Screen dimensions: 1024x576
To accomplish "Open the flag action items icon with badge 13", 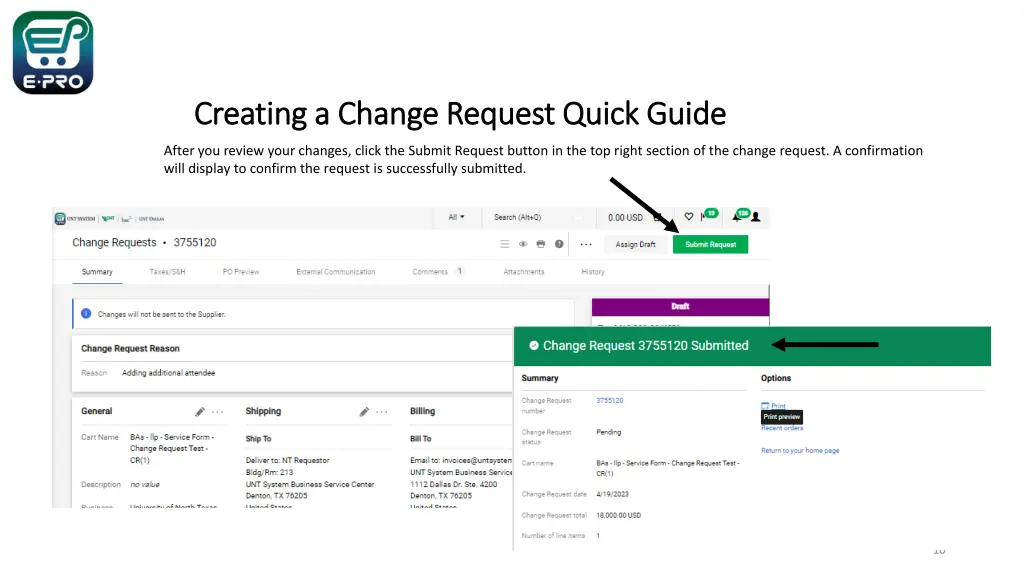I will coord(709,215).
